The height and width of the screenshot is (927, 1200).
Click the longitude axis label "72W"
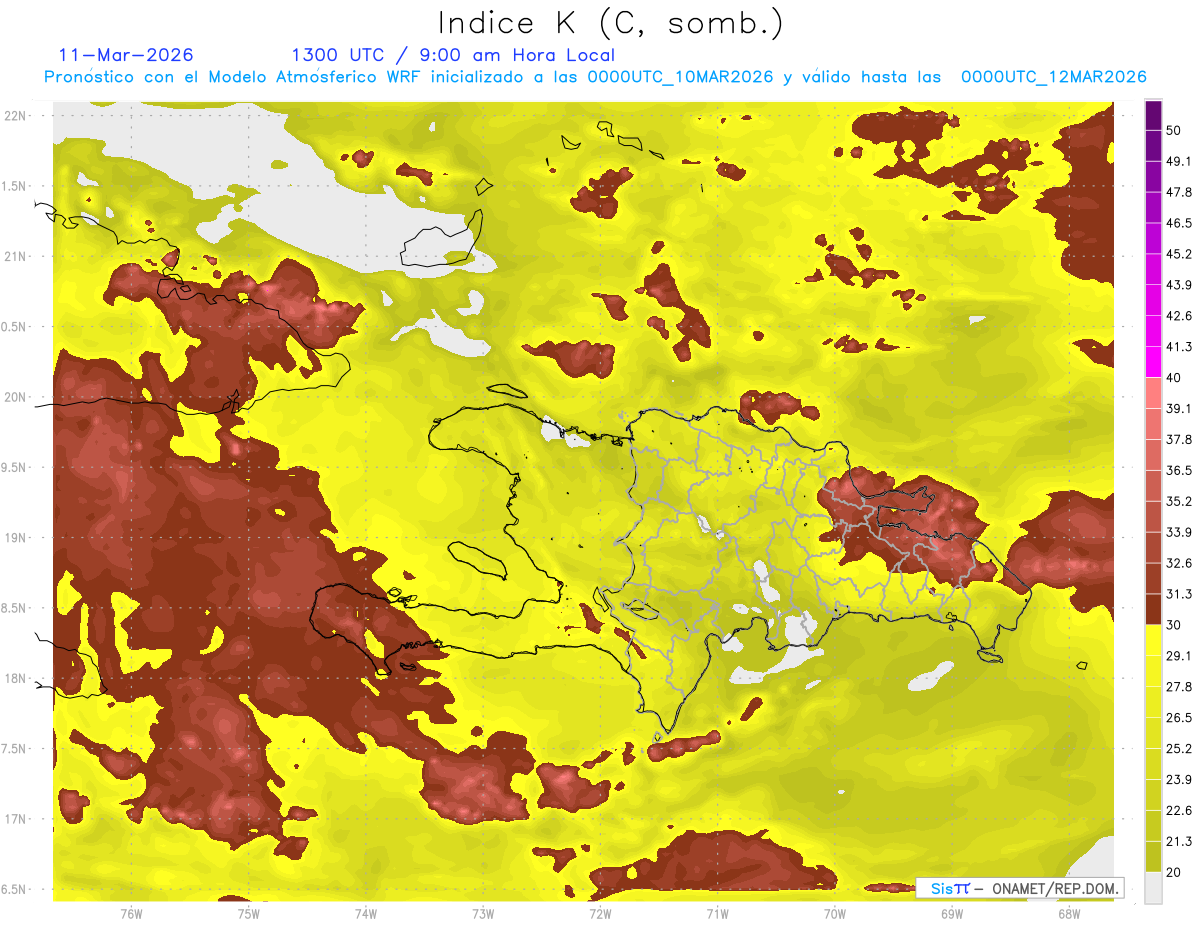600,913
